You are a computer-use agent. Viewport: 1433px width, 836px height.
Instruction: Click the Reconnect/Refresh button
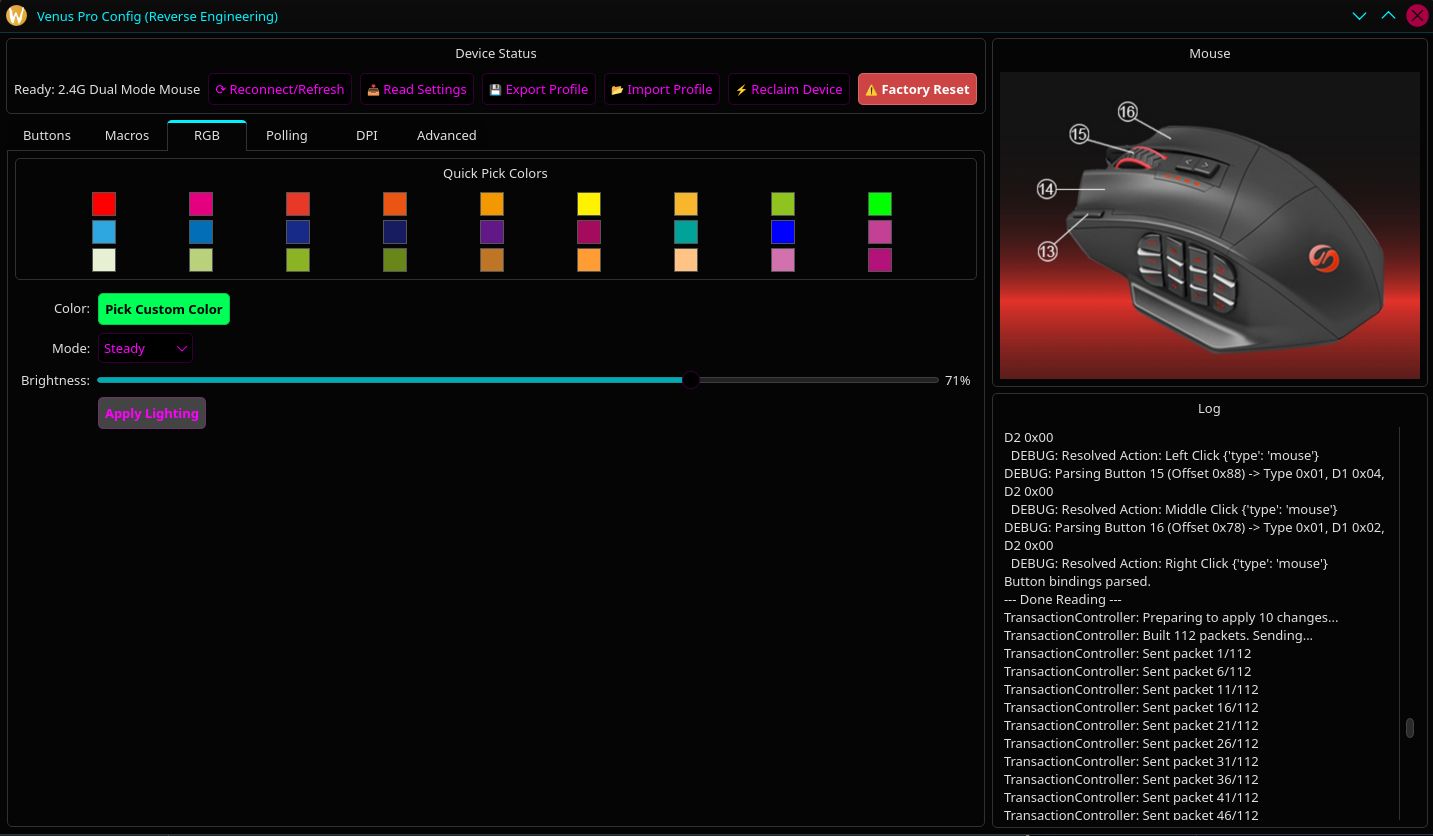point(280,89)
